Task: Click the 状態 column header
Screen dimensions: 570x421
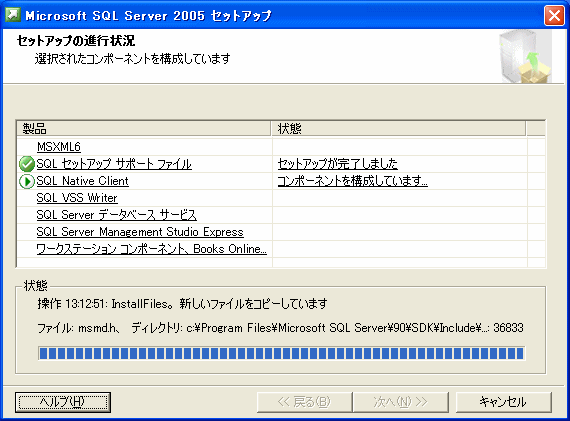Action: click(x=398, y=129)
